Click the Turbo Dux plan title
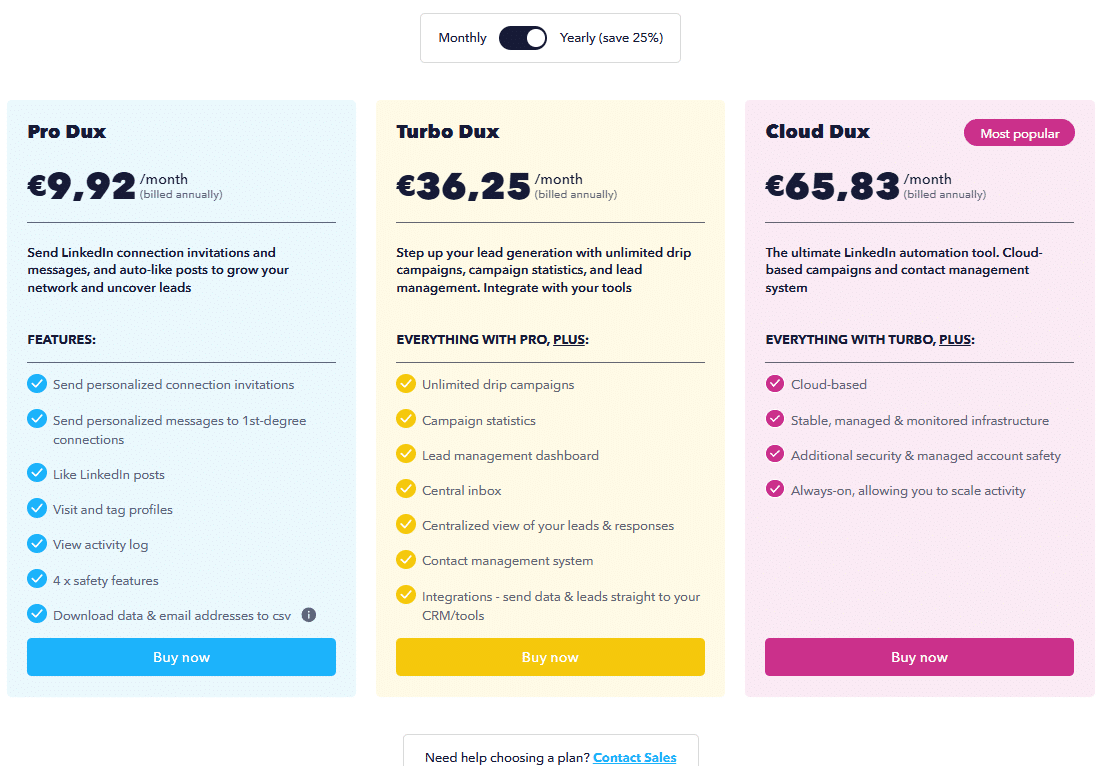This screenshot has height=766, width=1104. [x=448, y=131]
